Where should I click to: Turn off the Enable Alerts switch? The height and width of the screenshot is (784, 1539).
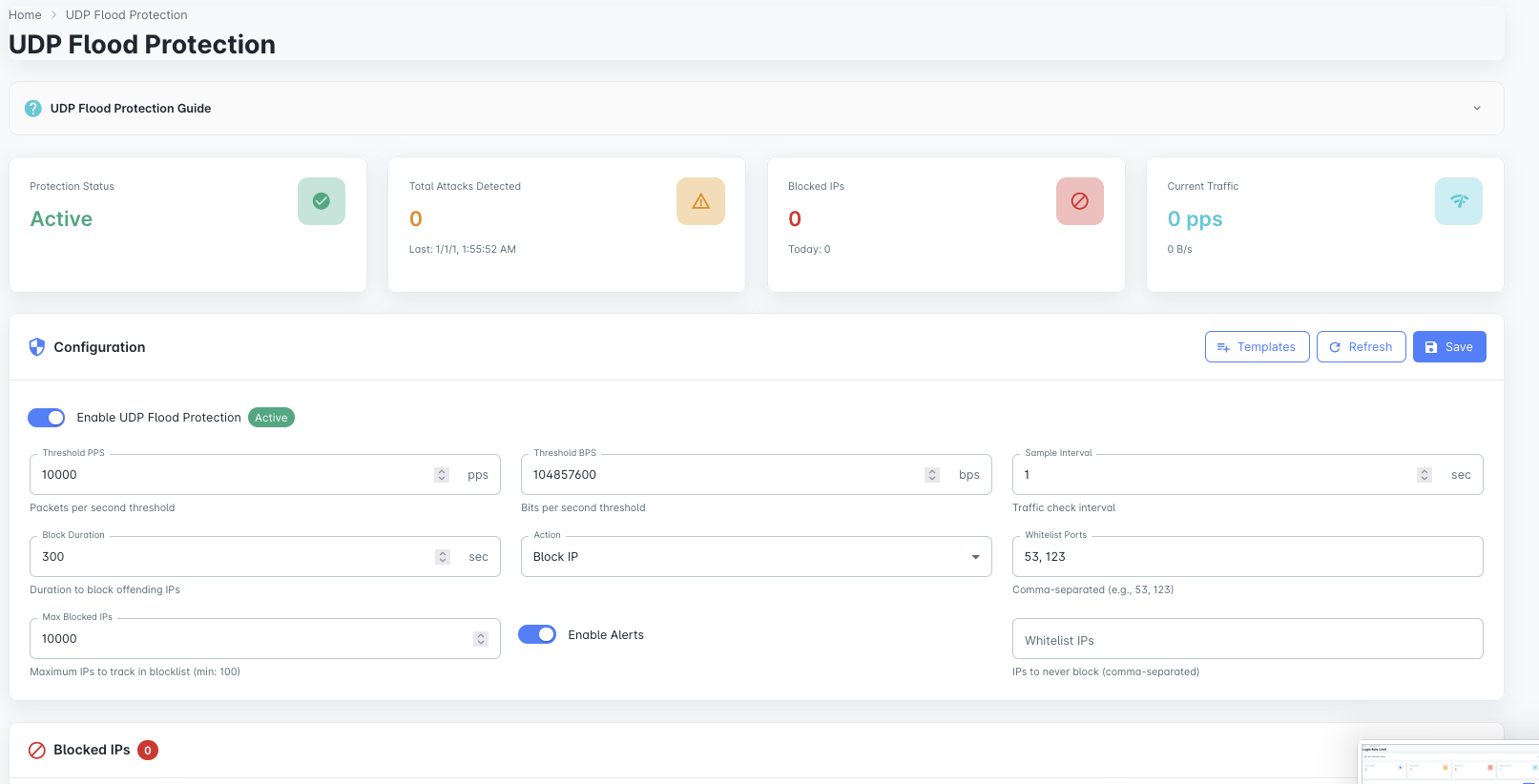coord(537,634)
